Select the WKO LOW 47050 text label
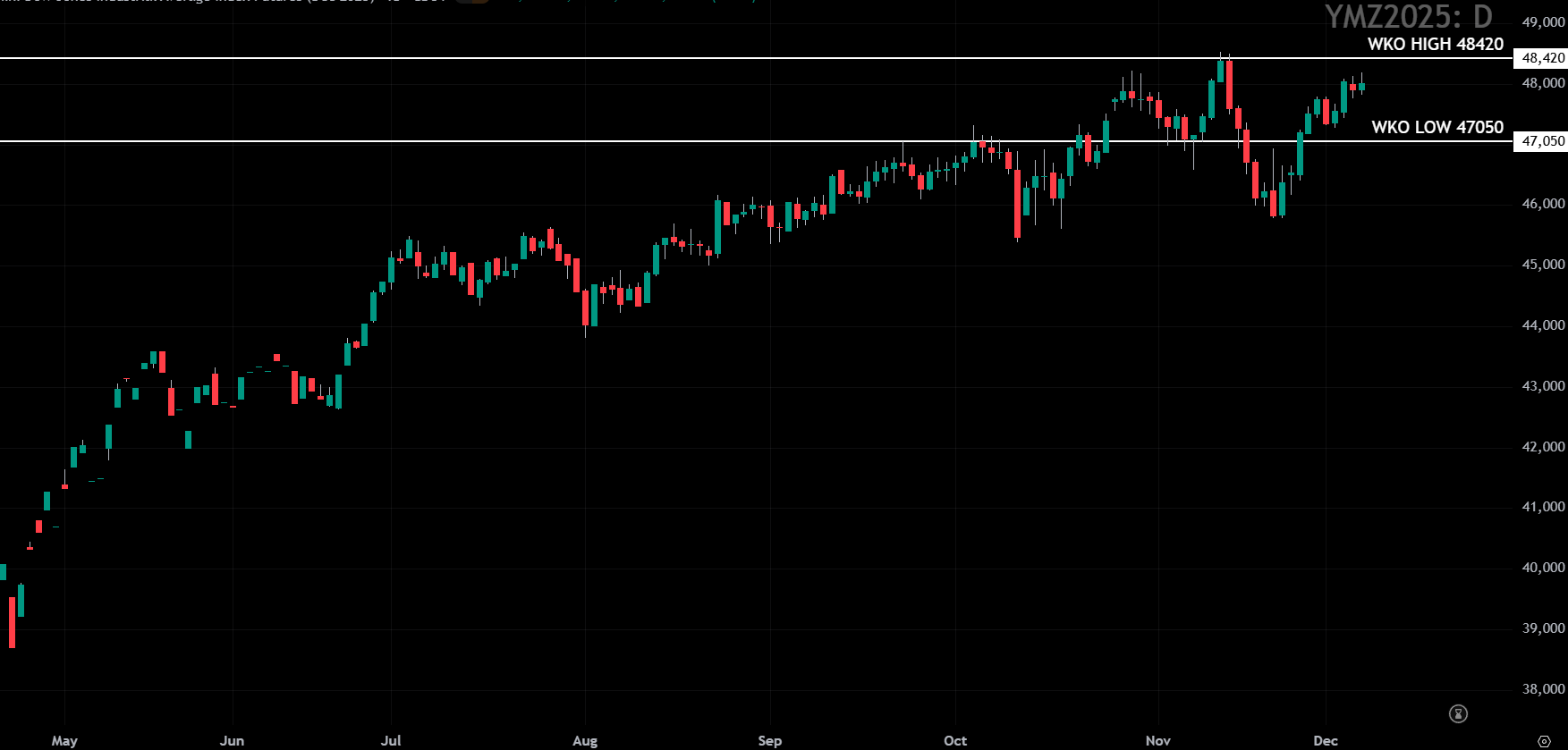This screenshot has width=1568, height=750. (x=1437, y=127)
